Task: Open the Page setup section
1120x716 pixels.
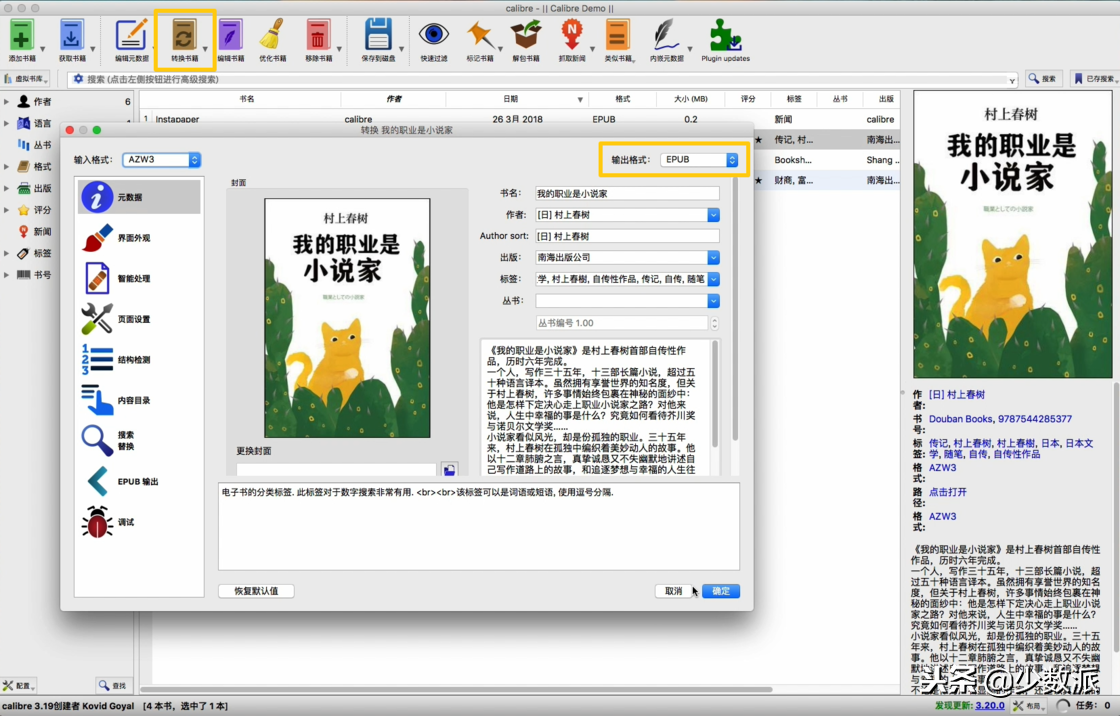Action: click(139, 319)
